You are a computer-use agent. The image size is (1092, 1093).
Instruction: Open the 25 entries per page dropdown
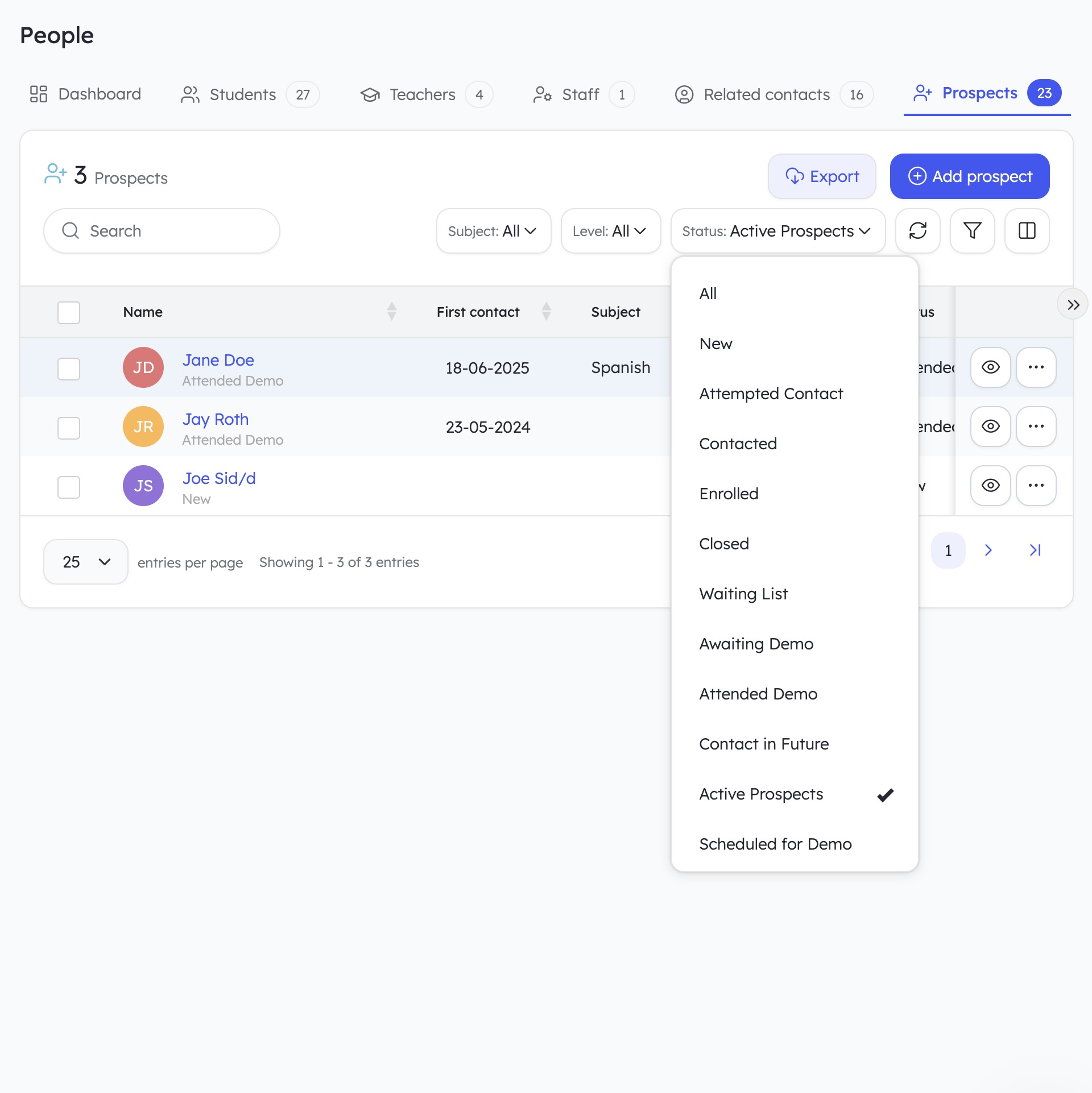point(86,562)
